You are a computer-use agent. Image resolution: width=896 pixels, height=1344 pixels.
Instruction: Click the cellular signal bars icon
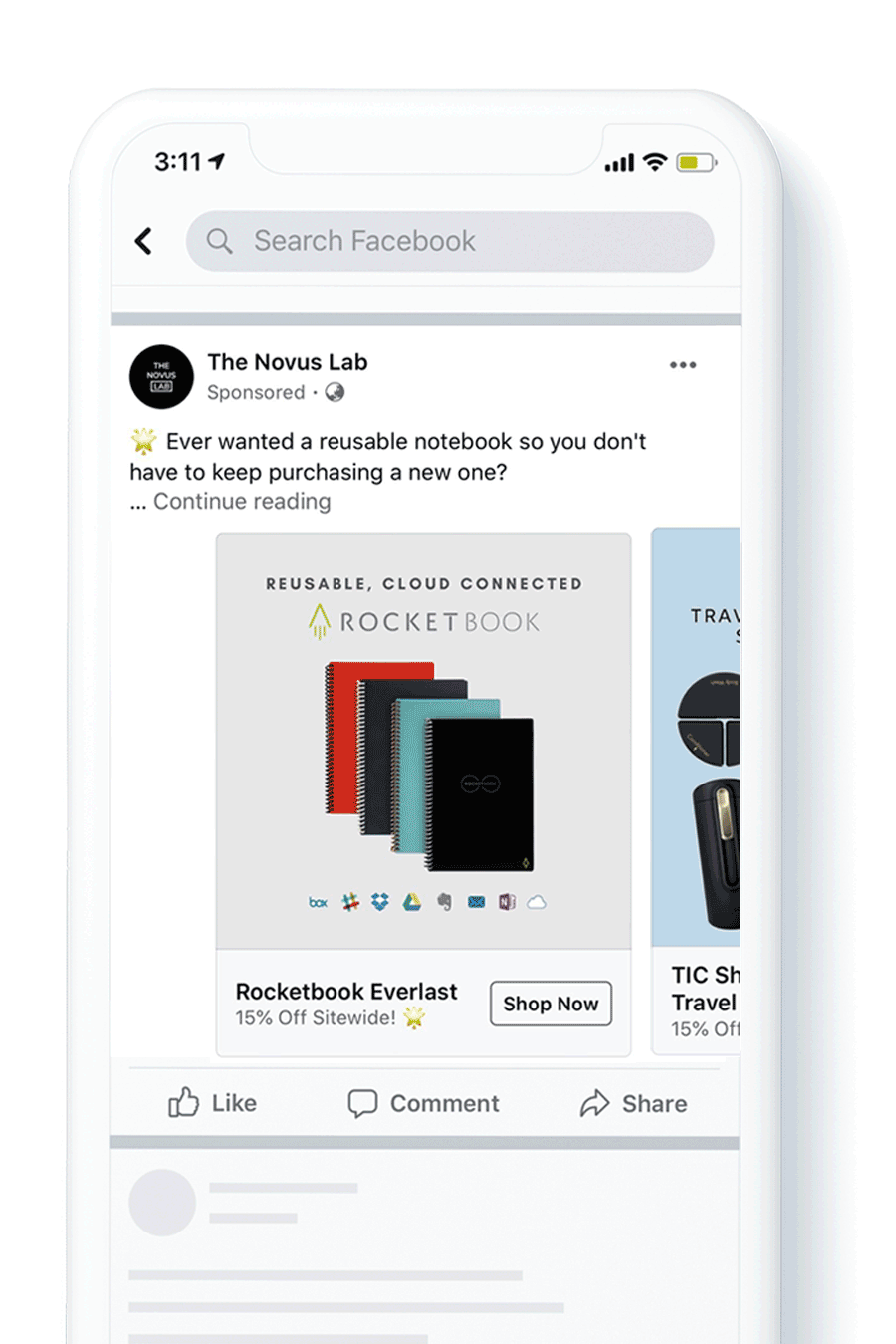pos(619,163)
